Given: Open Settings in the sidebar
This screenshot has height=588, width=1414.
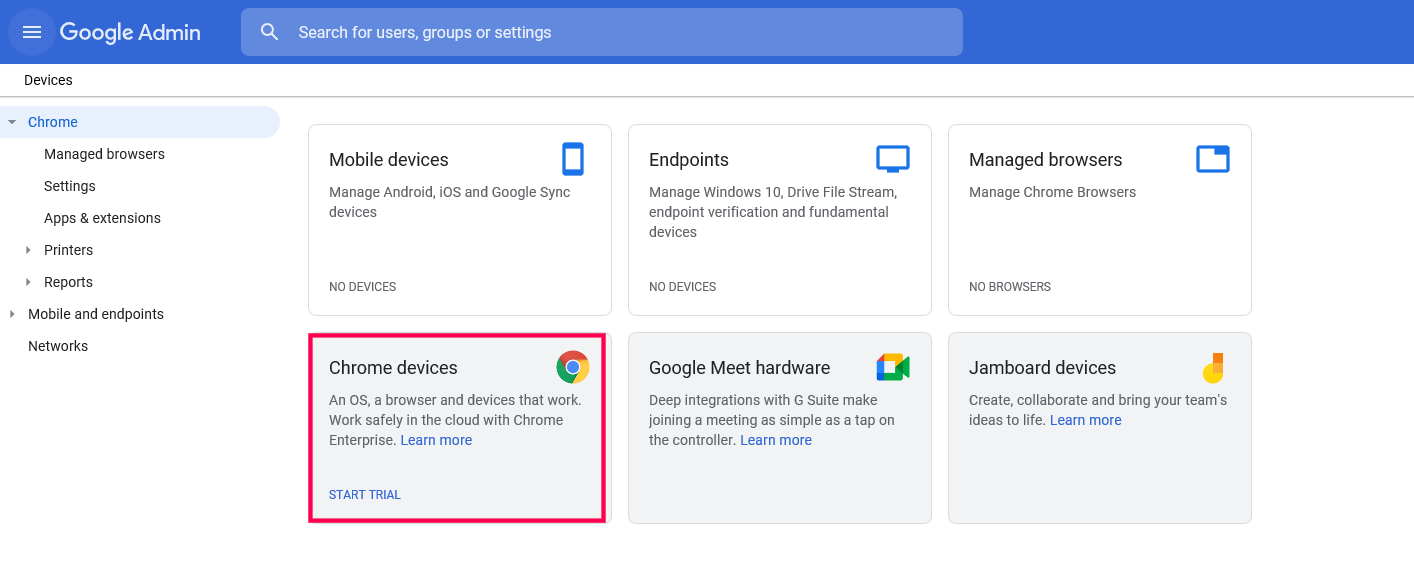Looking at the screenshot, I should pyautogui.click(x=70, y=186).
